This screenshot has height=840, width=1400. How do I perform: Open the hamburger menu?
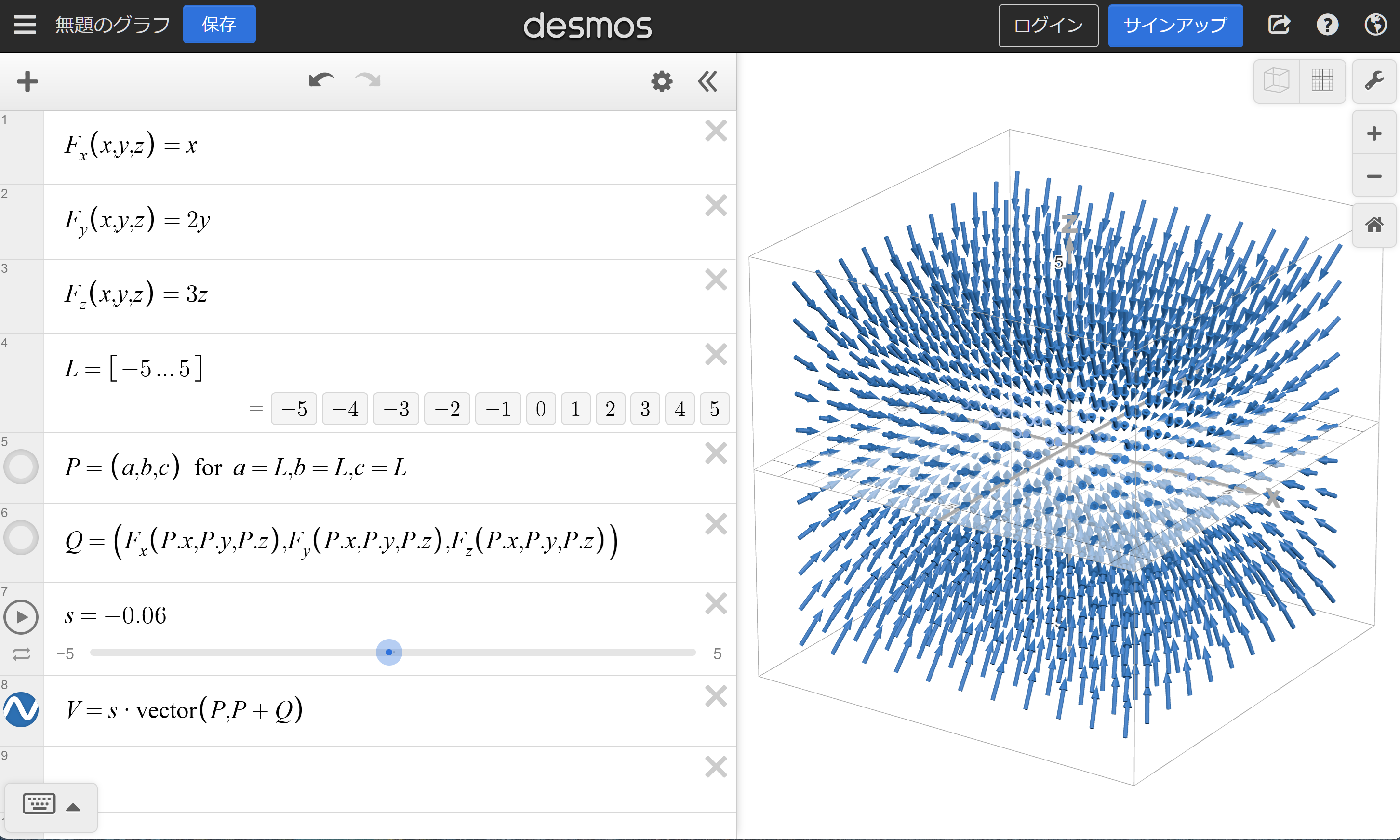pos(25,25)
